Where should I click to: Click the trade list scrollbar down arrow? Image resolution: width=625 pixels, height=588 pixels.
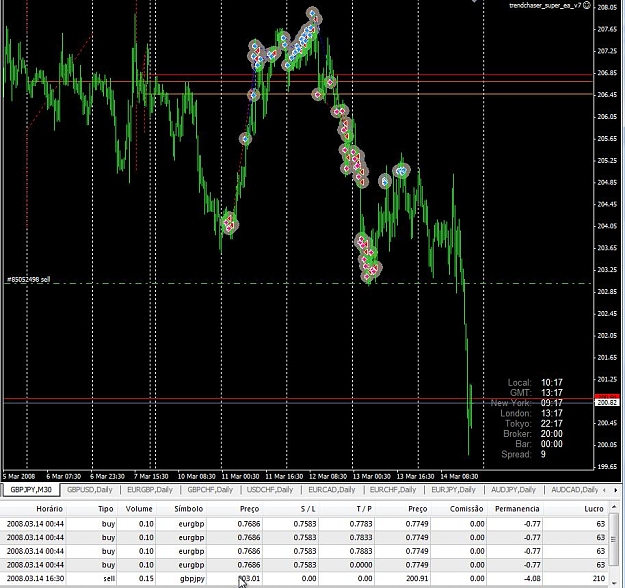click(x=614, y=582)
